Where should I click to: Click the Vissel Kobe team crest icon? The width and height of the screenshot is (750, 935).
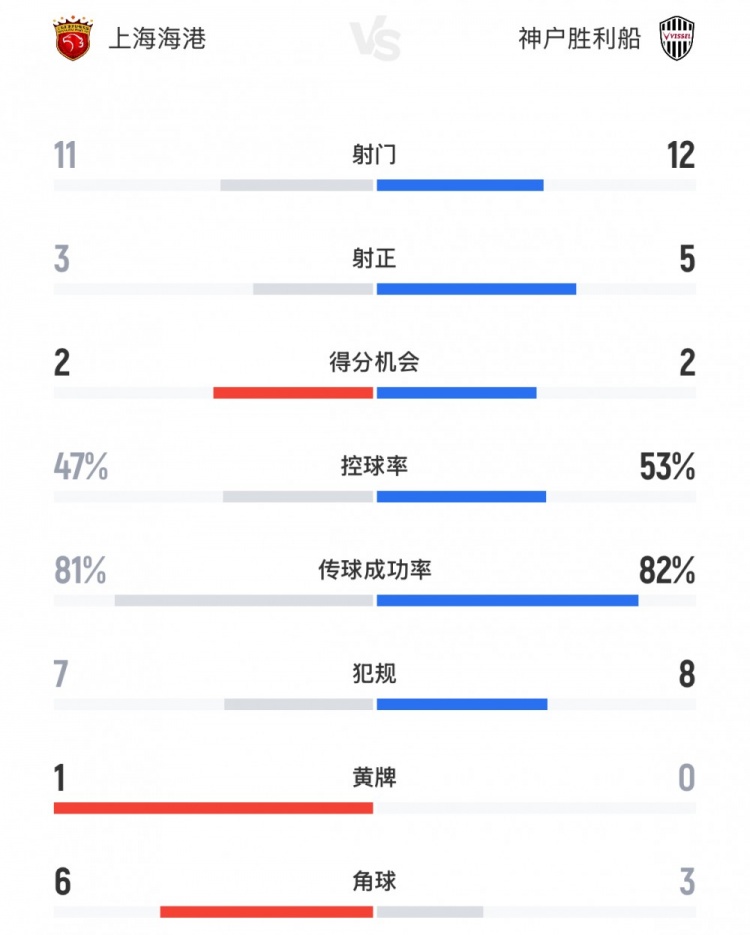(677, 40)
